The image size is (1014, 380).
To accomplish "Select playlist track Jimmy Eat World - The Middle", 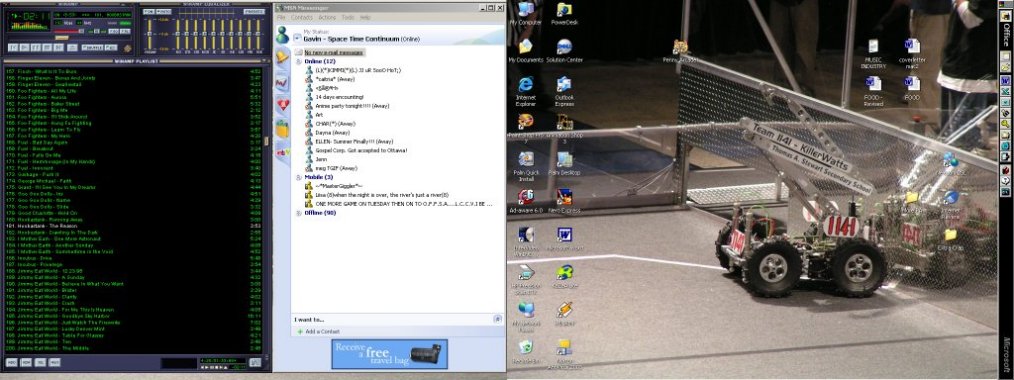I will point(133,348).
